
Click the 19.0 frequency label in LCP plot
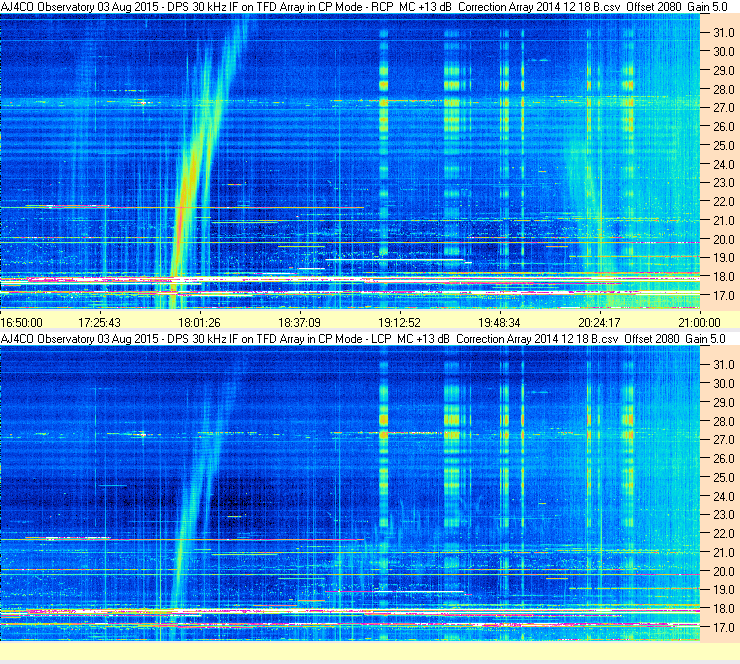pos(723,590)
